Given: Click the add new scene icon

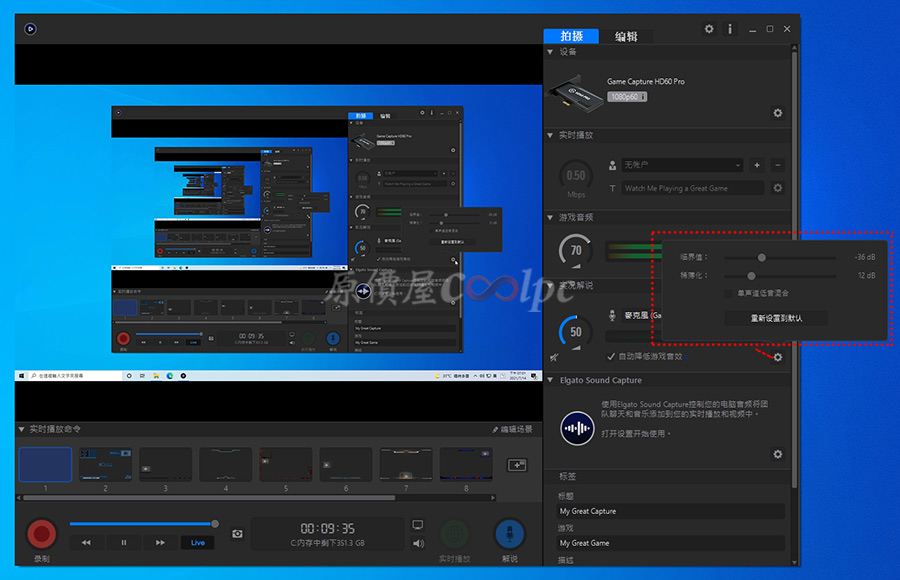Looking at the screenshot, I should coord(517,465).
